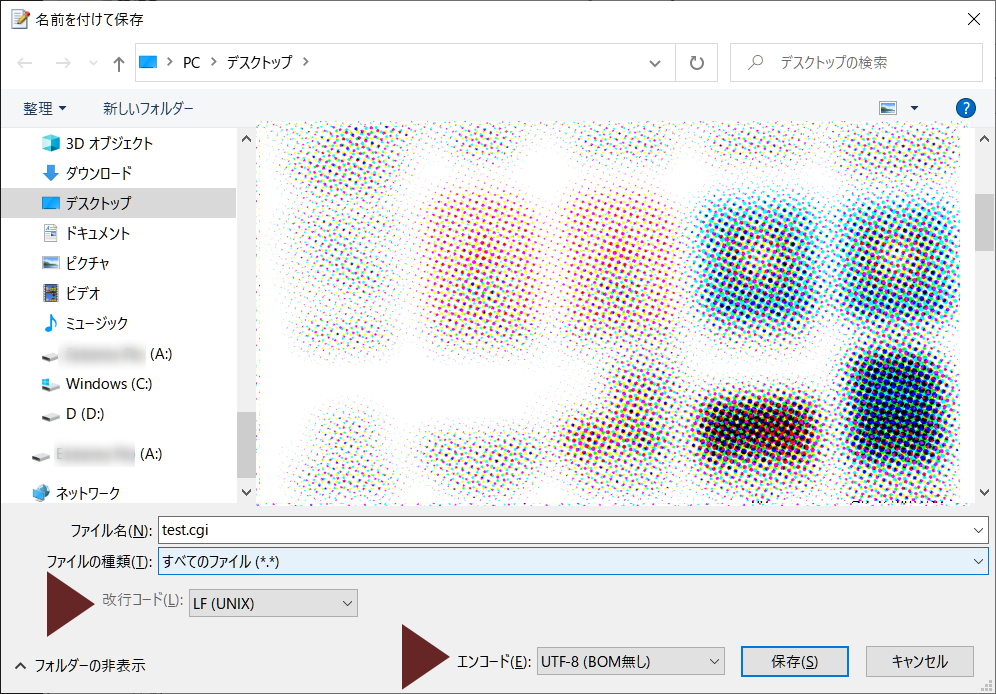Focus the デスクトップの検索 search box
This screenshot has width=996, height=694.
856,62
